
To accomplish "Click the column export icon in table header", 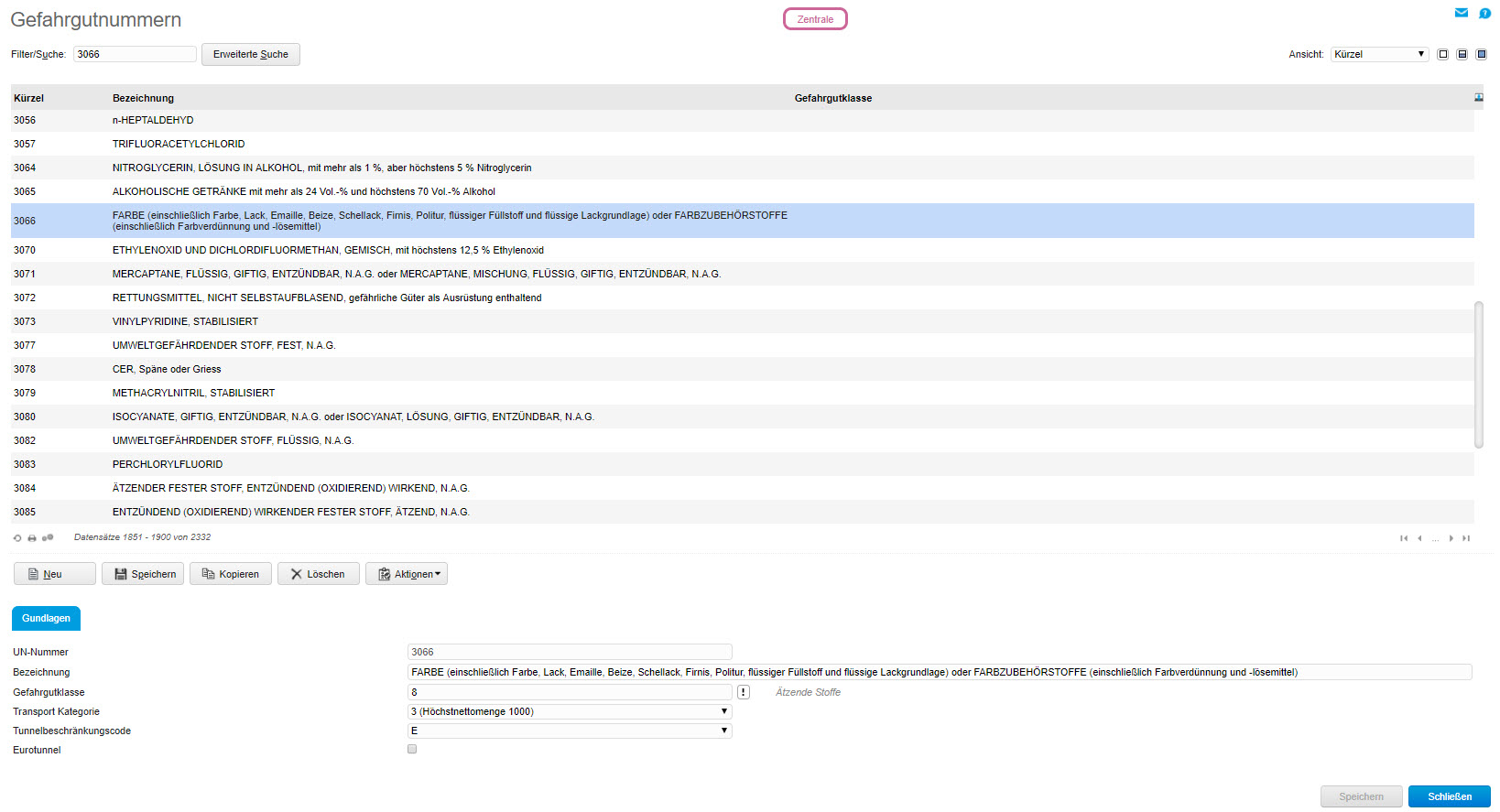I will [1479, 97].
